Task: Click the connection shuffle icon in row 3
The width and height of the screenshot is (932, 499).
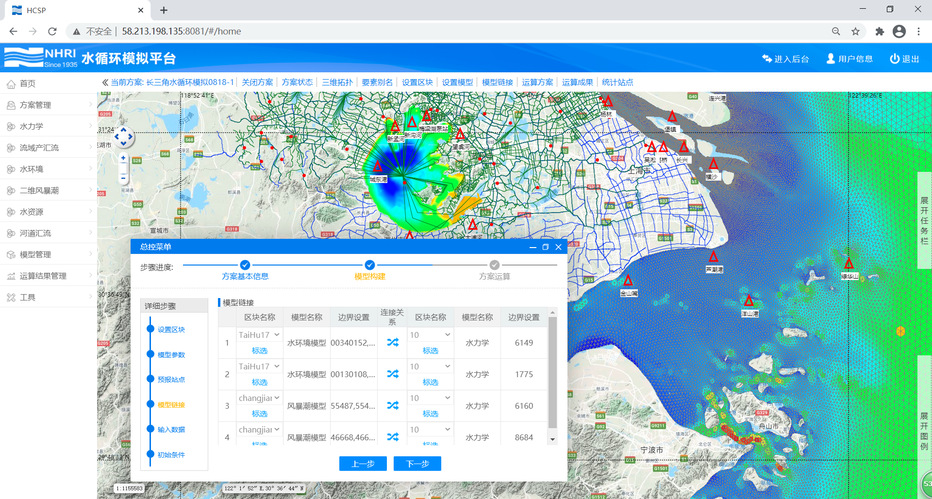Action: click(x=392, y=405)
